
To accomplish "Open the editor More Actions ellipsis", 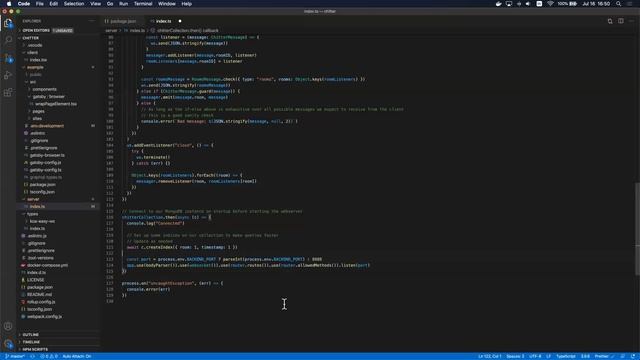I will pos(631,21).
